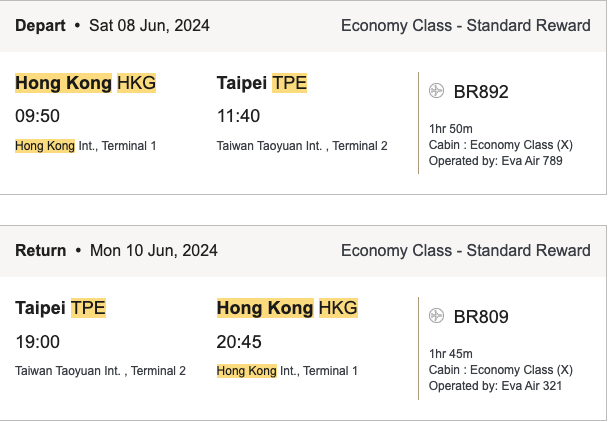
Task: Click the 11:40 arrival time
Action: [x=238, y=116]
